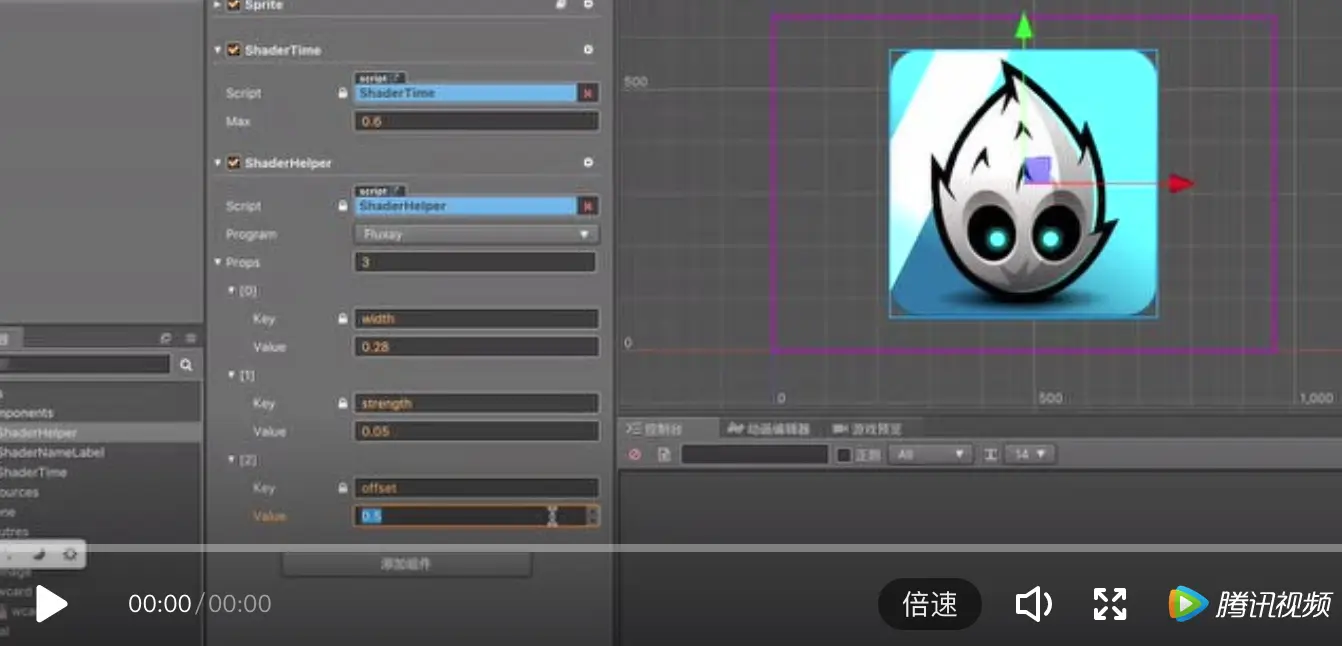This screenshot has height=646, width=1342.
Task: Grab the green Y-axis gizmo arrow
Action: tap(1022, 27)
